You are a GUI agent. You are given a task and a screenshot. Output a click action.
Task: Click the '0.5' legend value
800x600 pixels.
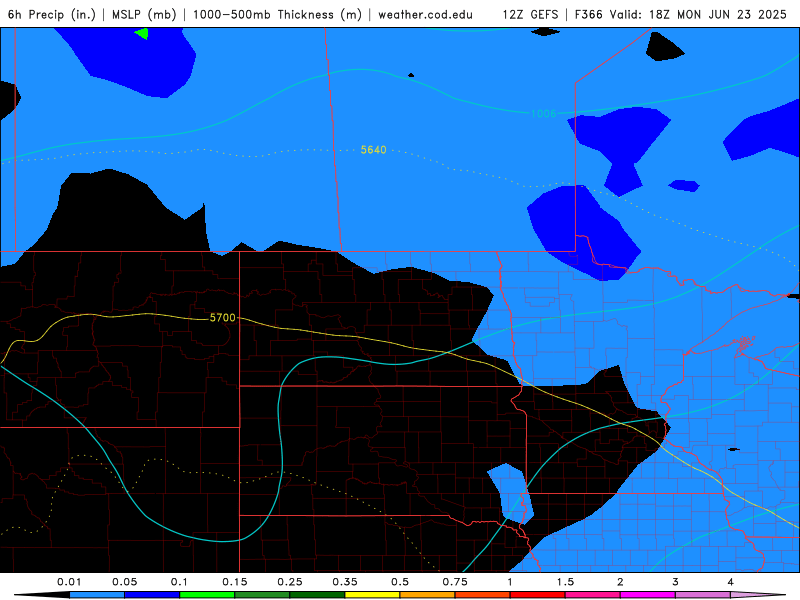(400, 582)
